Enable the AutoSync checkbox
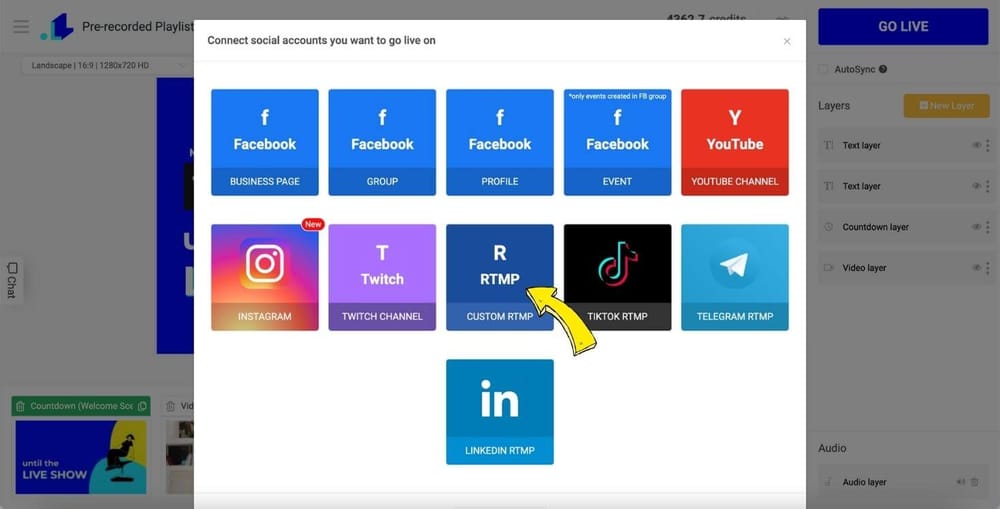The image size is (1000, 509). [x=824, y=69]
